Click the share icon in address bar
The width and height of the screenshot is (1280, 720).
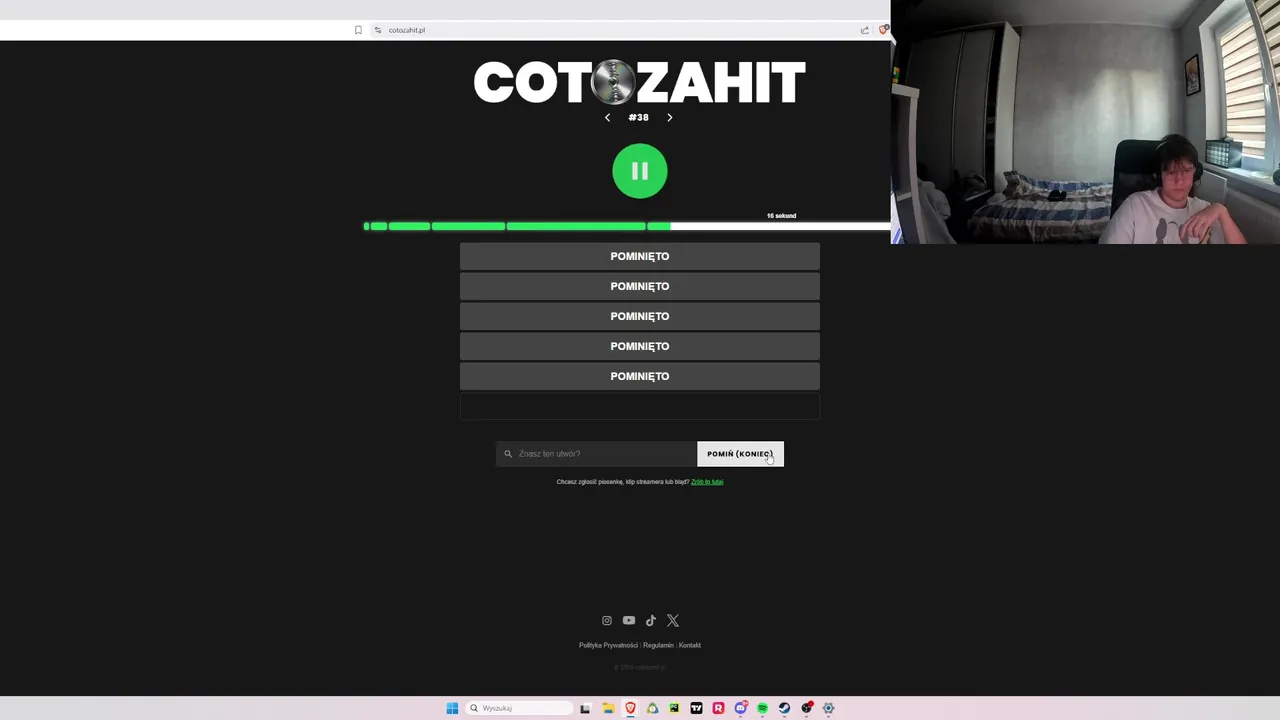click(864, 30)
